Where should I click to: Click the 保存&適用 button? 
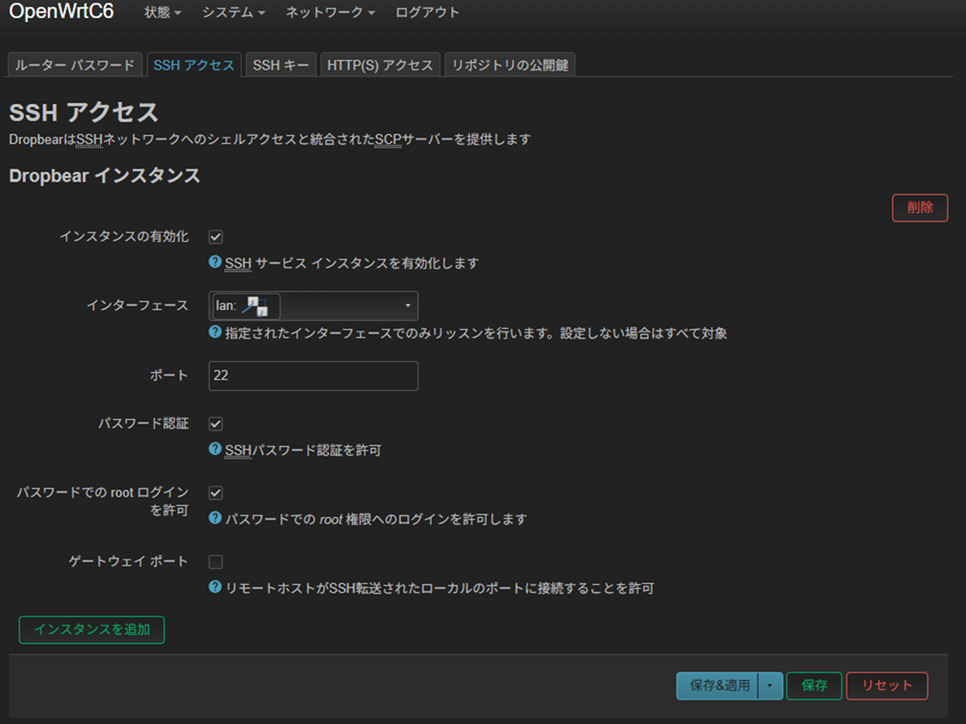point(717,686)
